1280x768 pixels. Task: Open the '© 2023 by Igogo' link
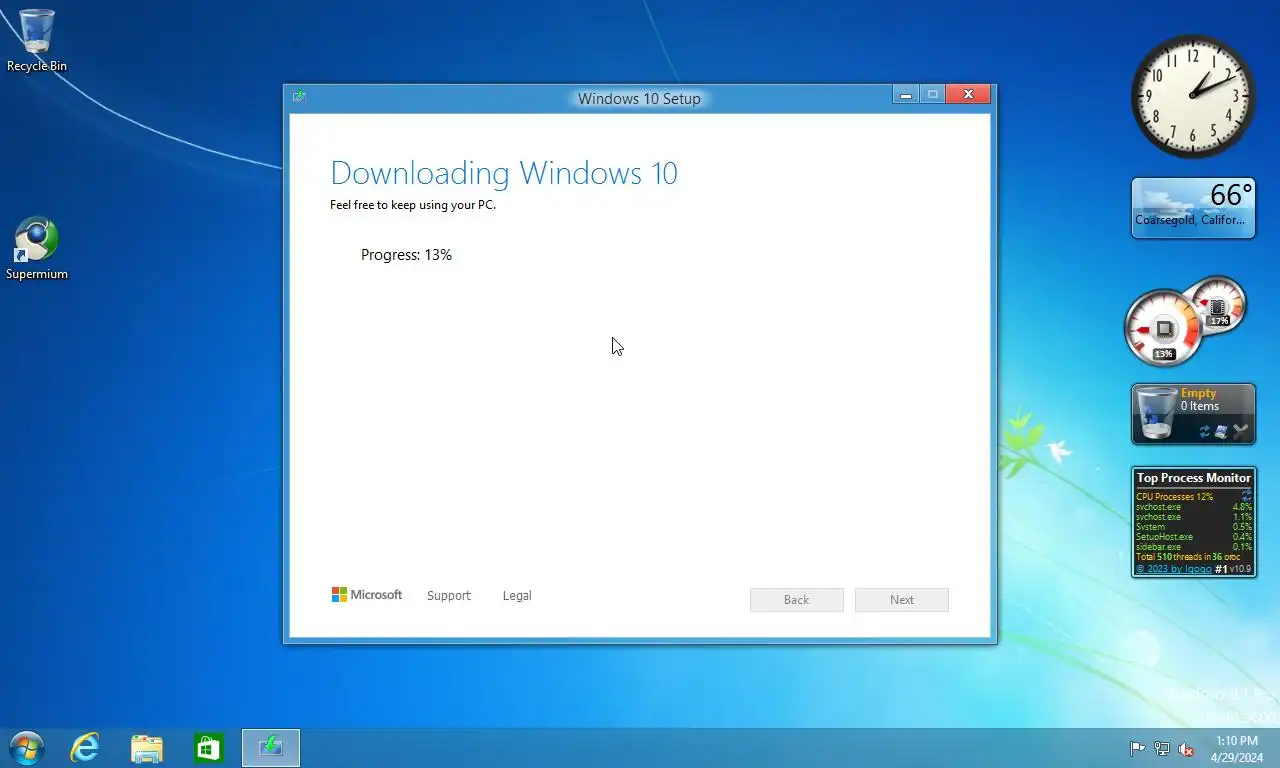pos(1174,569)
